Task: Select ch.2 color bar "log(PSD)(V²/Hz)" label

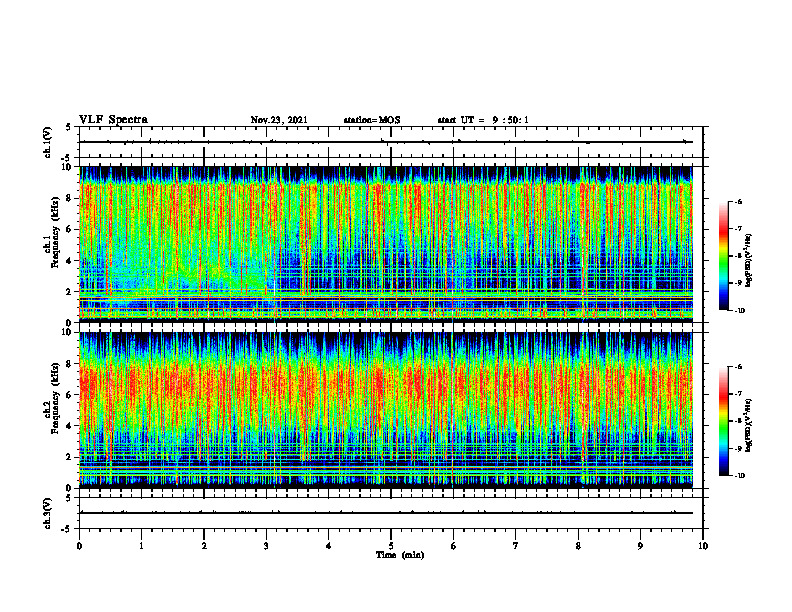Action: (x=749, y=425)
